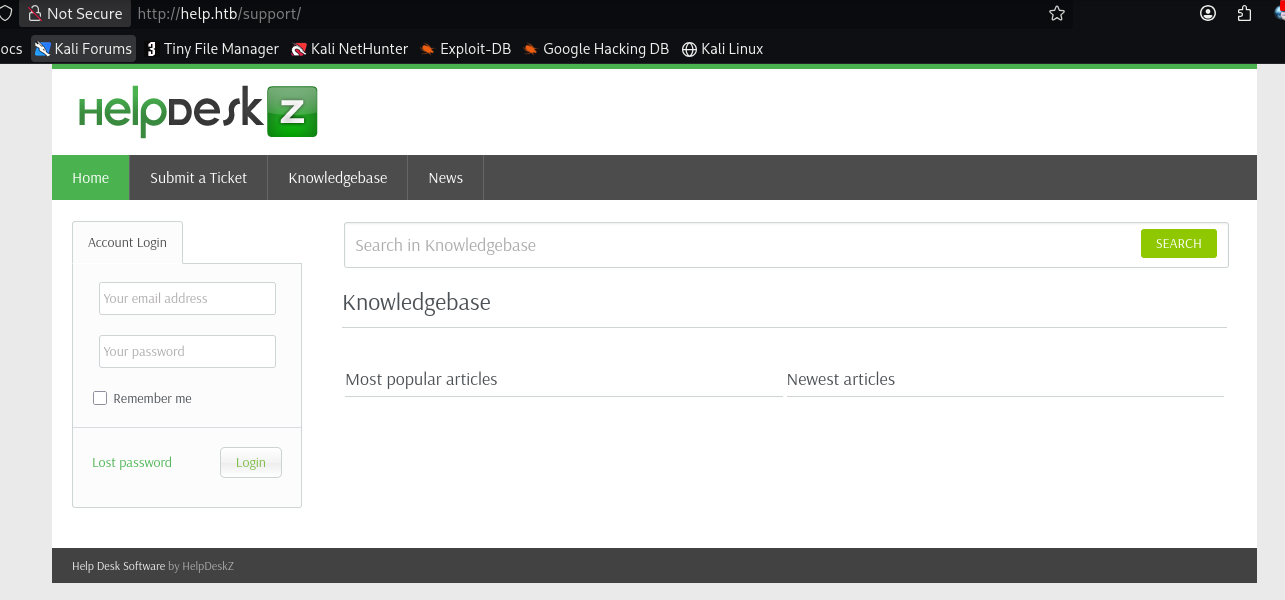Select the Account Login tab
The image size is (1285, 600).
[x=128, y=242]
